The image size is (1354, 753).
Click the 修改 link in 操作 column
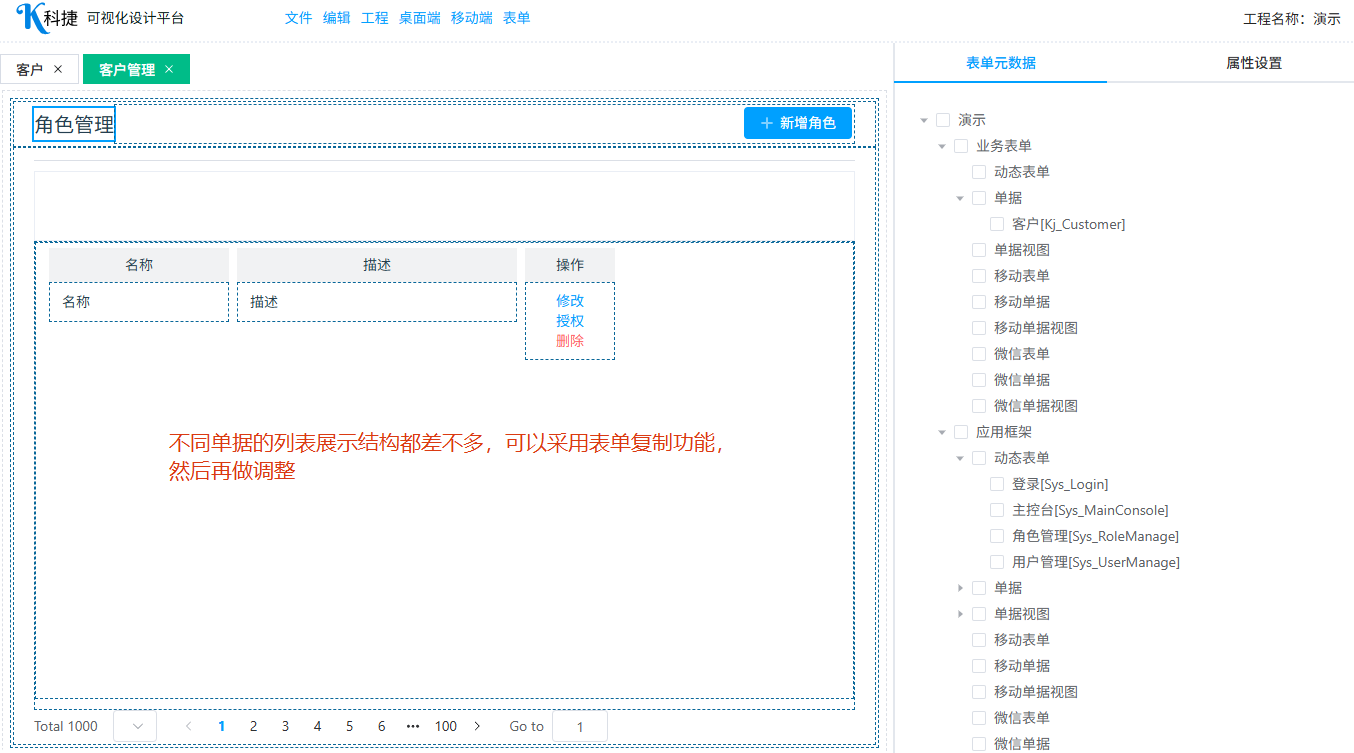coord(570,301)
